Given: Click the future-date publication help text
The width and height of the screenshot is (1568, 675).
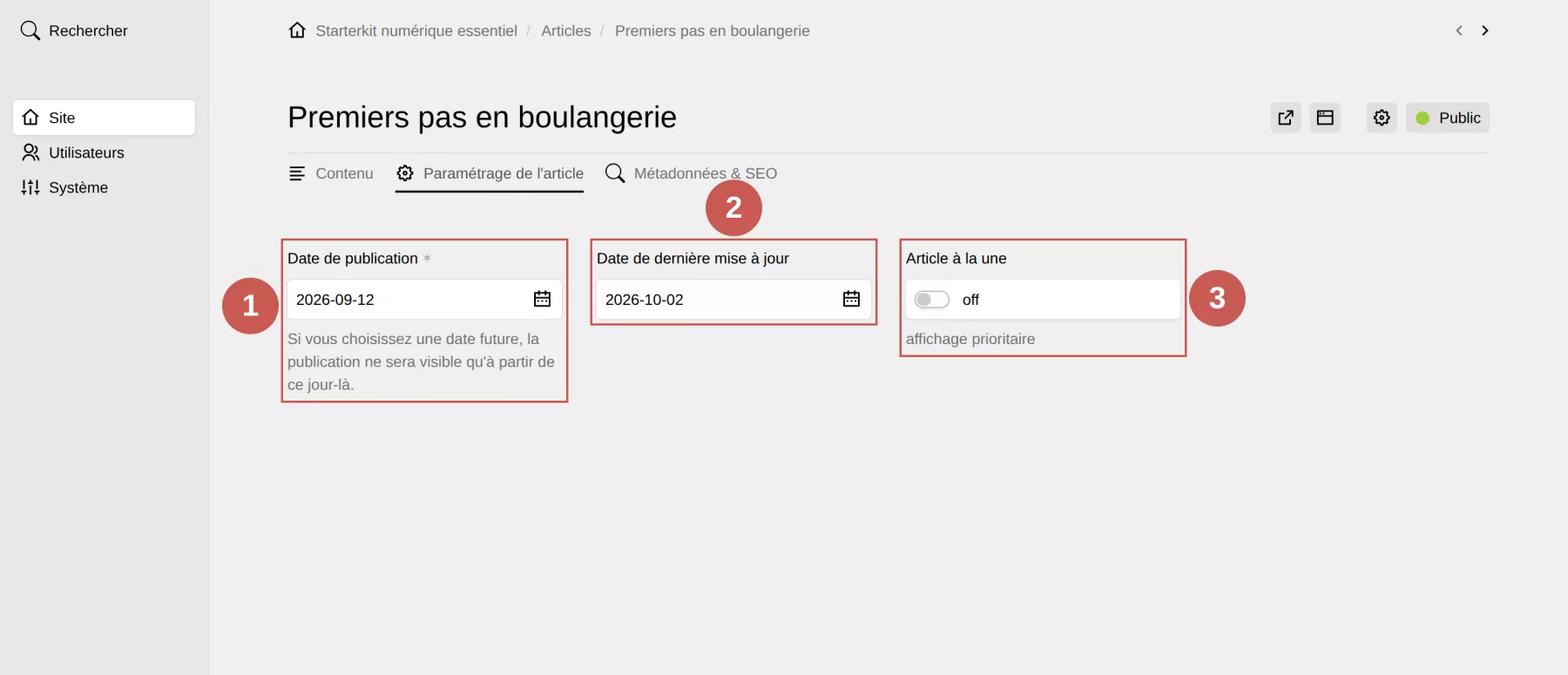Looking at the screenshot, I should click(x=422, y=361).
